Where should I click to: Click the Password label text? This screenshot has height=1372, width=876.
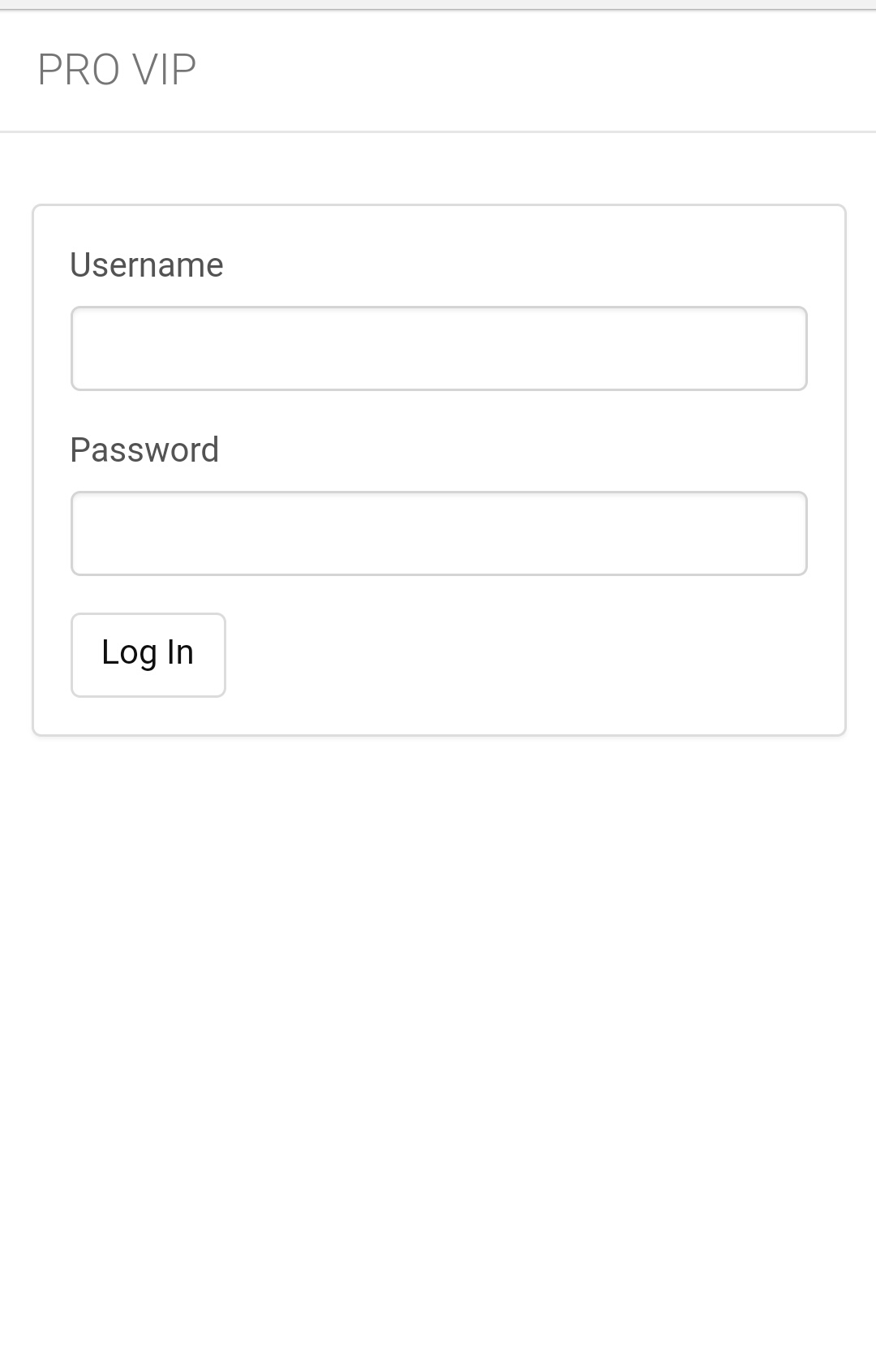(144, 450)
